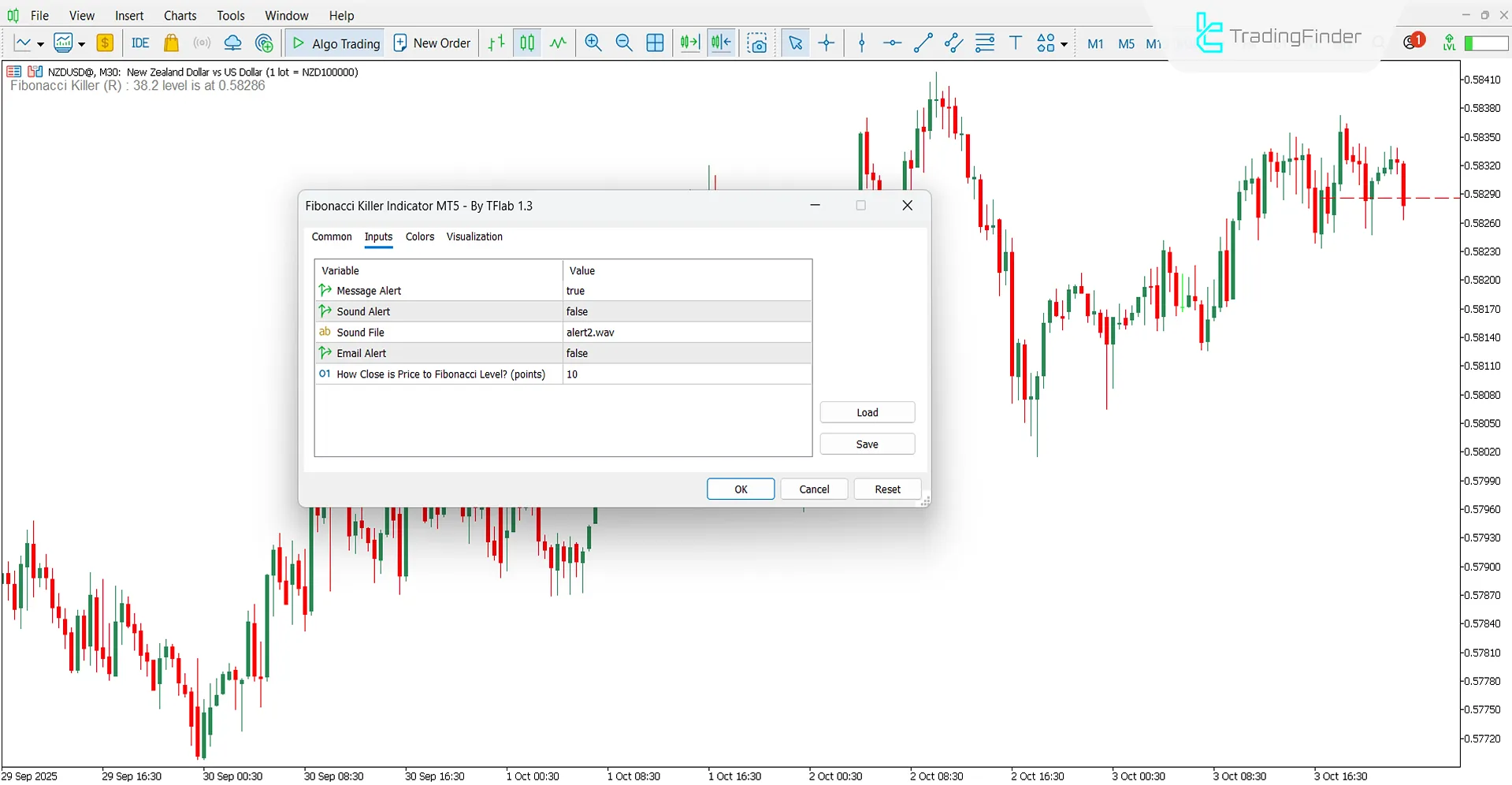Select the Crosshair tool
The width and height of the screenshot is (1512, 785).
point(826,43)
